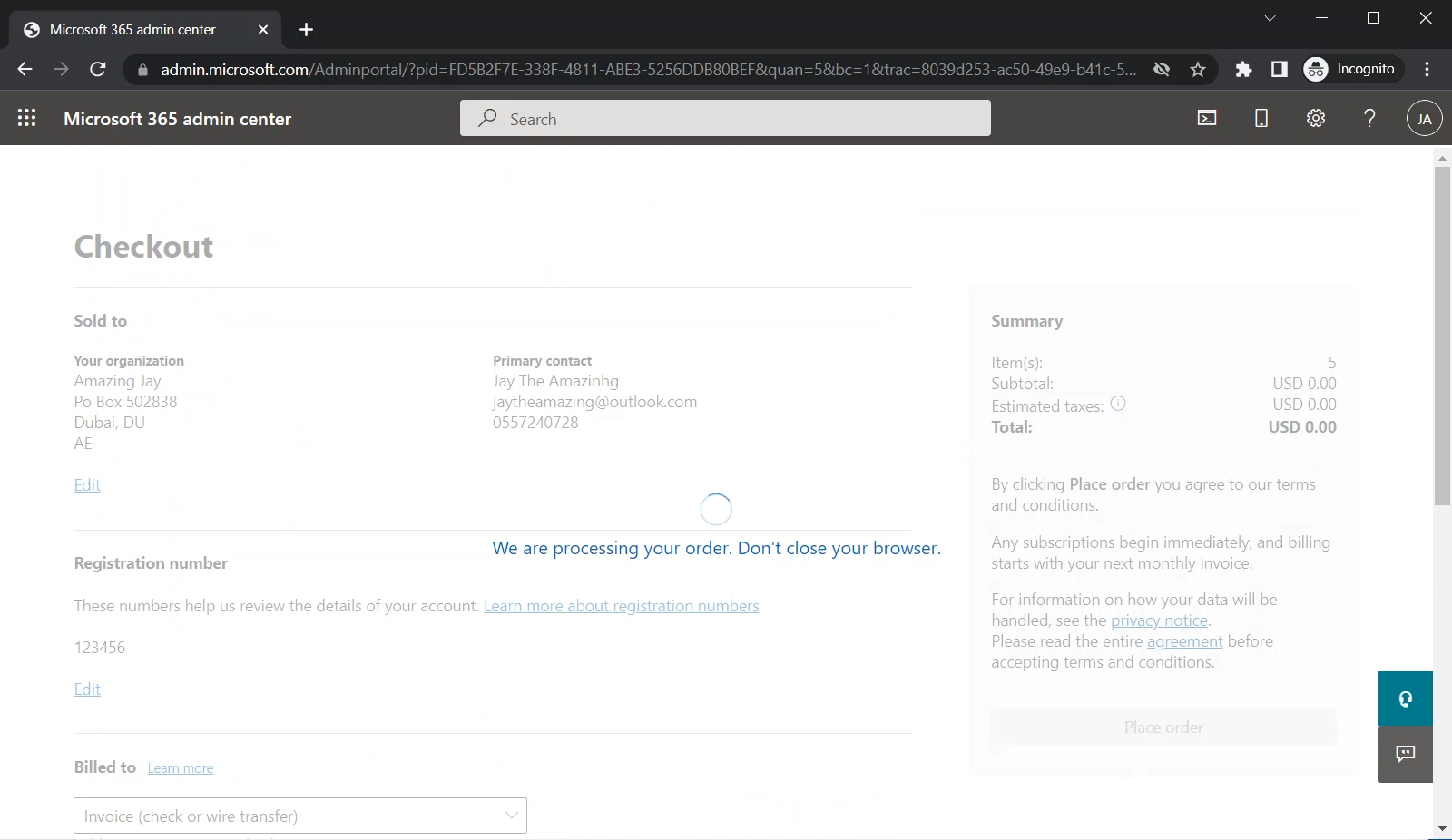
Task: Open the feedback chat icon button
Action: 1405,754
